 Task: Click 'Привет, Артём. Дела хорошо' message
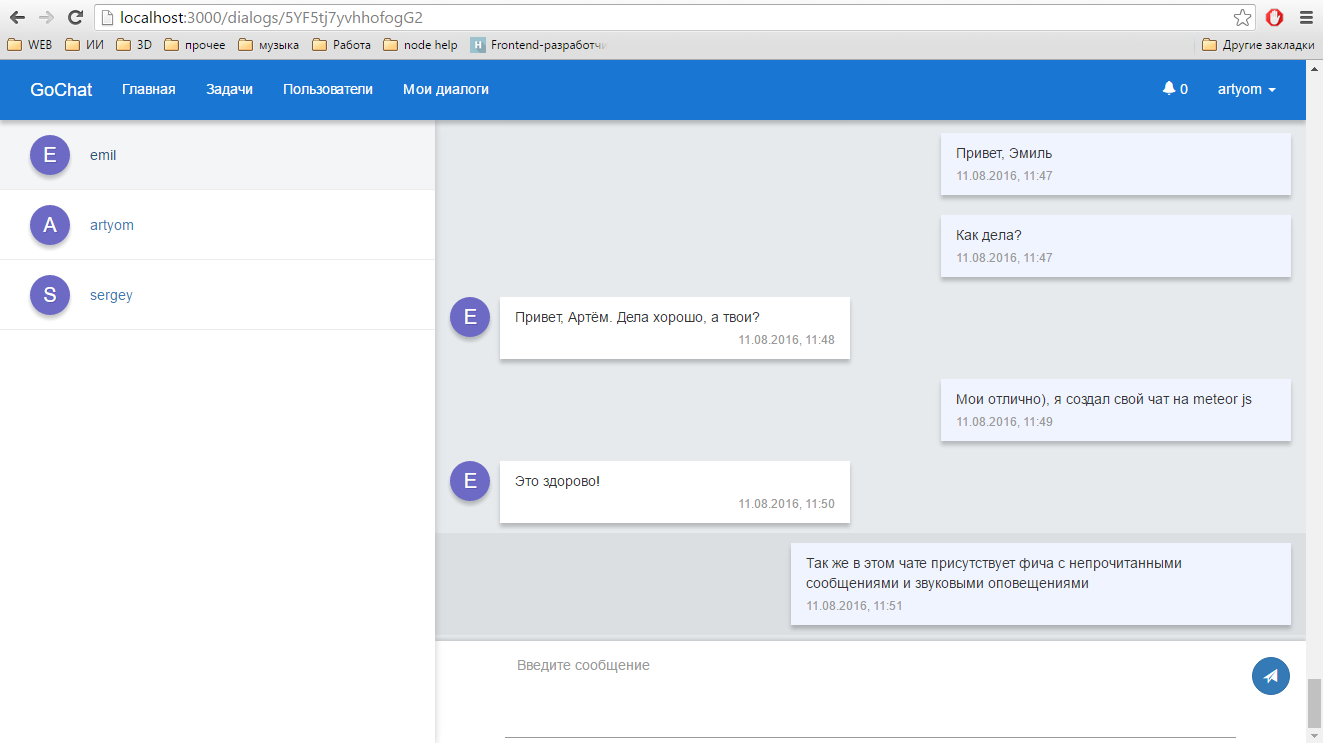(675, 328)
